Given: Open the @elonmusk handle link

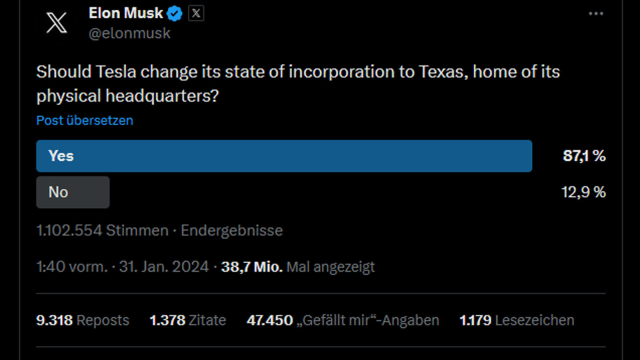Looking at the screenshot, I should pos(129,33).
